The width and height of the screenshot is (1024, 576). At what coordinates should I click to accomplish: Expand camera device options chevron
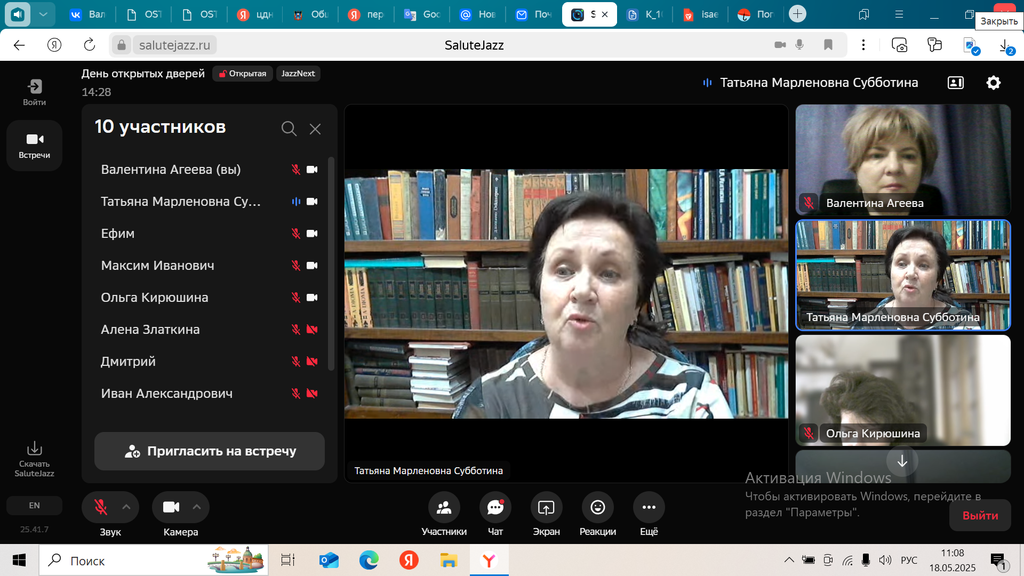point(196,507)
